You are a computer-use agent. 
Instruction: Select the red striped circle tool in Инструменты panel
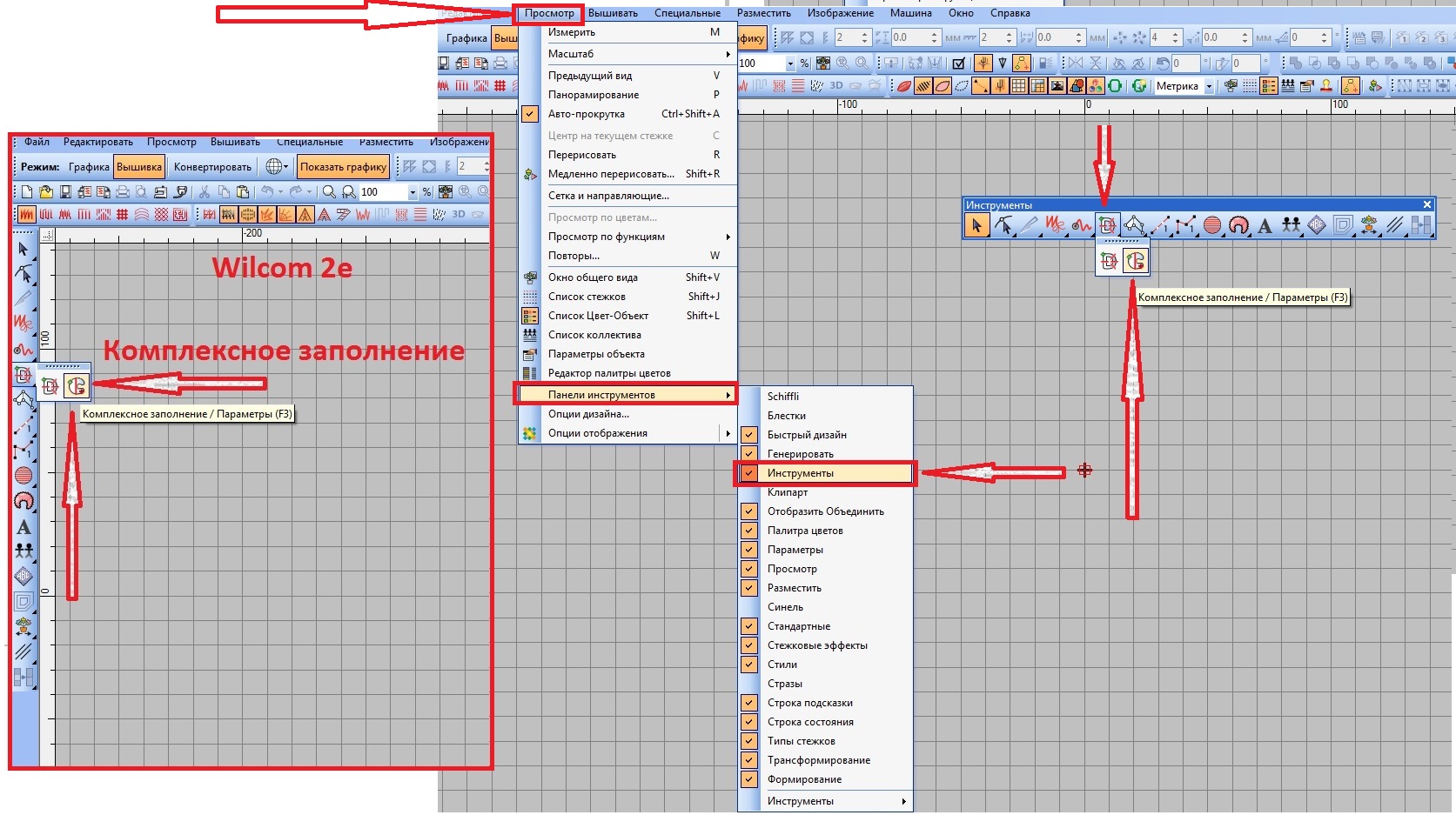(x=1212, y=226)
